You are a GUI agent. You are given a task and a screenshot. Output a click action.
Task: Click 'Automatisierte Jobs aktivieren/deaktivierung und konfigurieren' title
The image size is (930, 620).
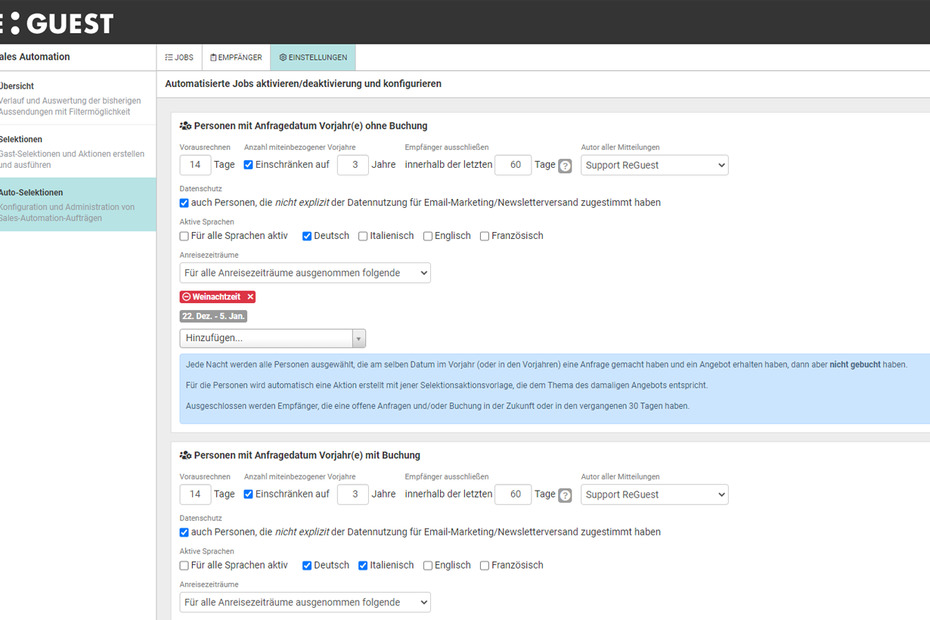point(303,84)
